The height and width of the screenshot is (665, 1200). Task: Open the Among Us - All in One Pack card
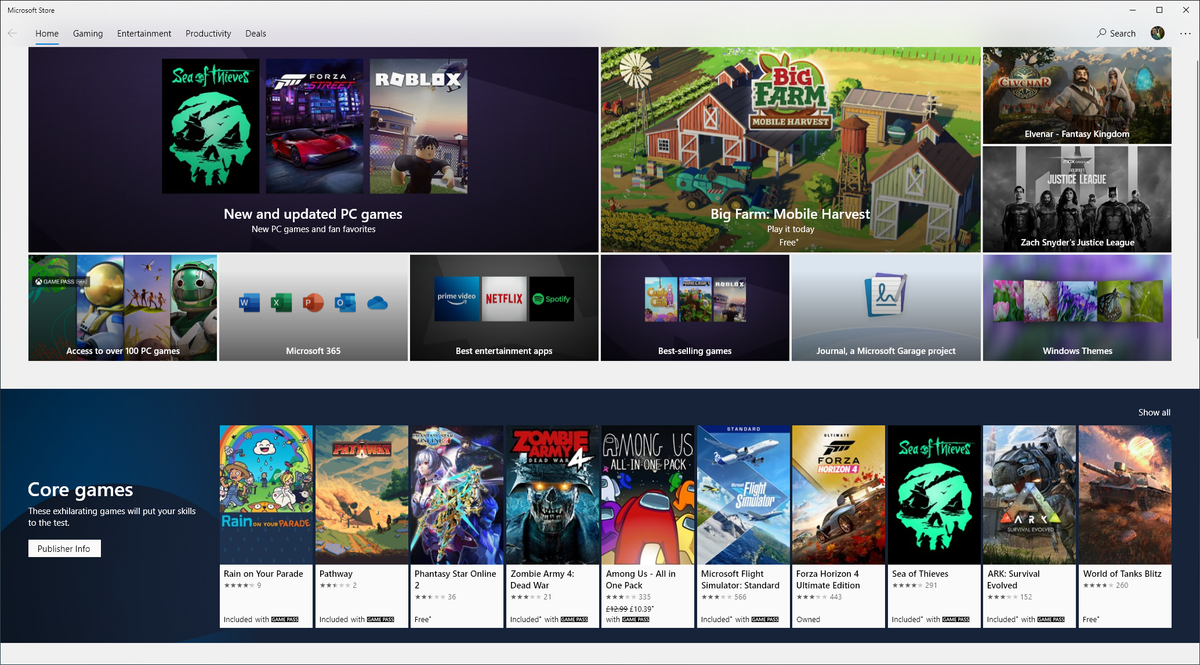(x=647, y=494)
